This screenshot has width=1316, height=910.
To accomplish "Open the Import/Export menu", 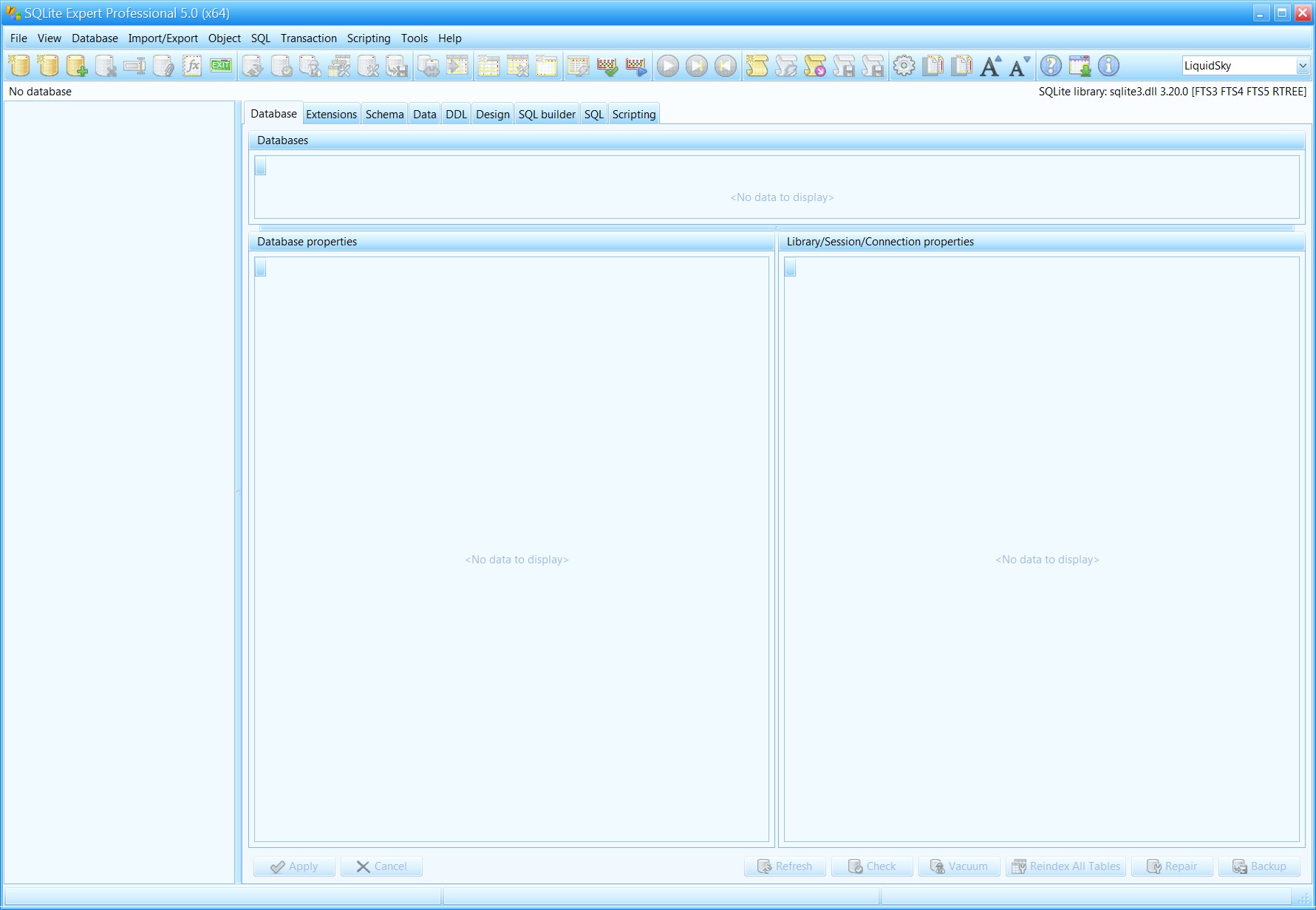I will click(x=163, y=38).
